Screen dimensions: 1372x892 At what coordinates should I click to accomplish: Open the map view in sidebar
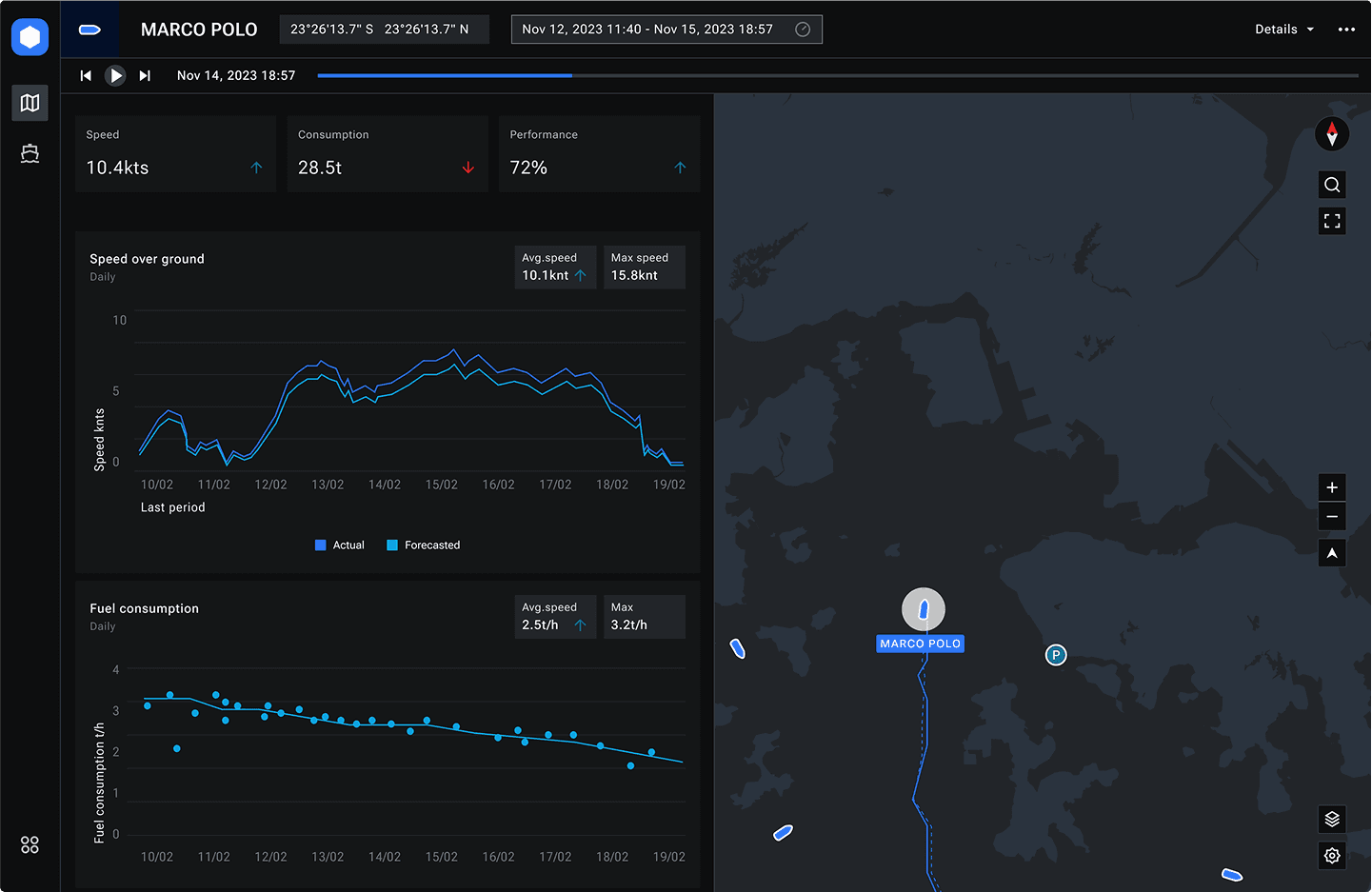[30, 103]
